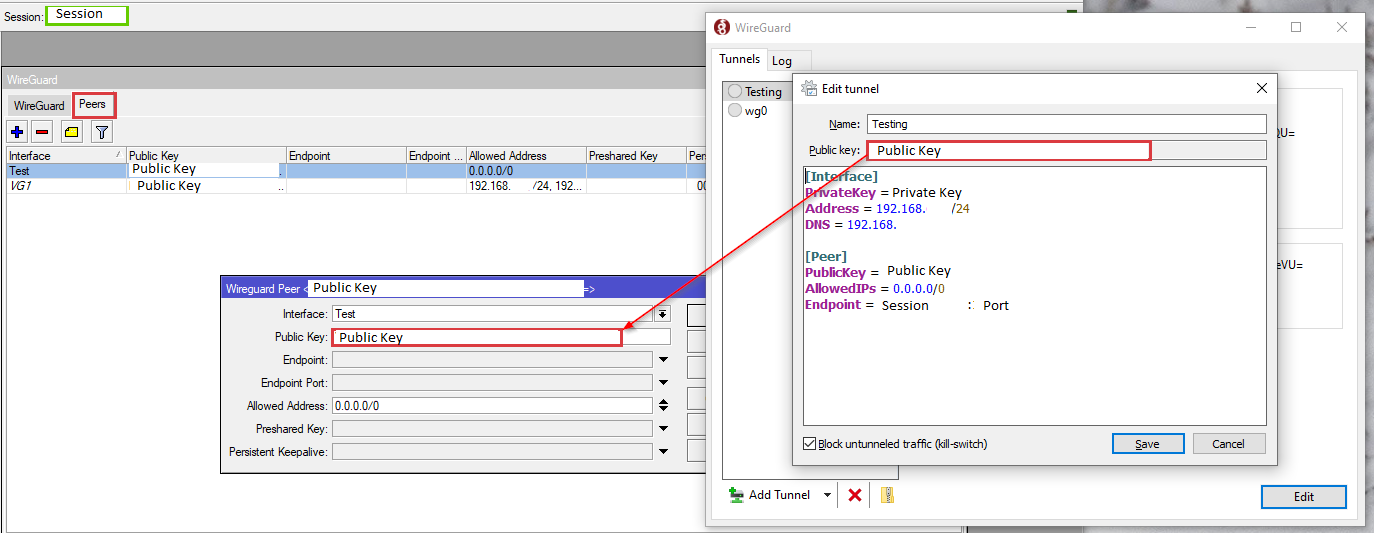Minimize the WireGuard window
Image resolution: width=1374 pixels, height=533 pixels.
click(x=1250, y=28)
